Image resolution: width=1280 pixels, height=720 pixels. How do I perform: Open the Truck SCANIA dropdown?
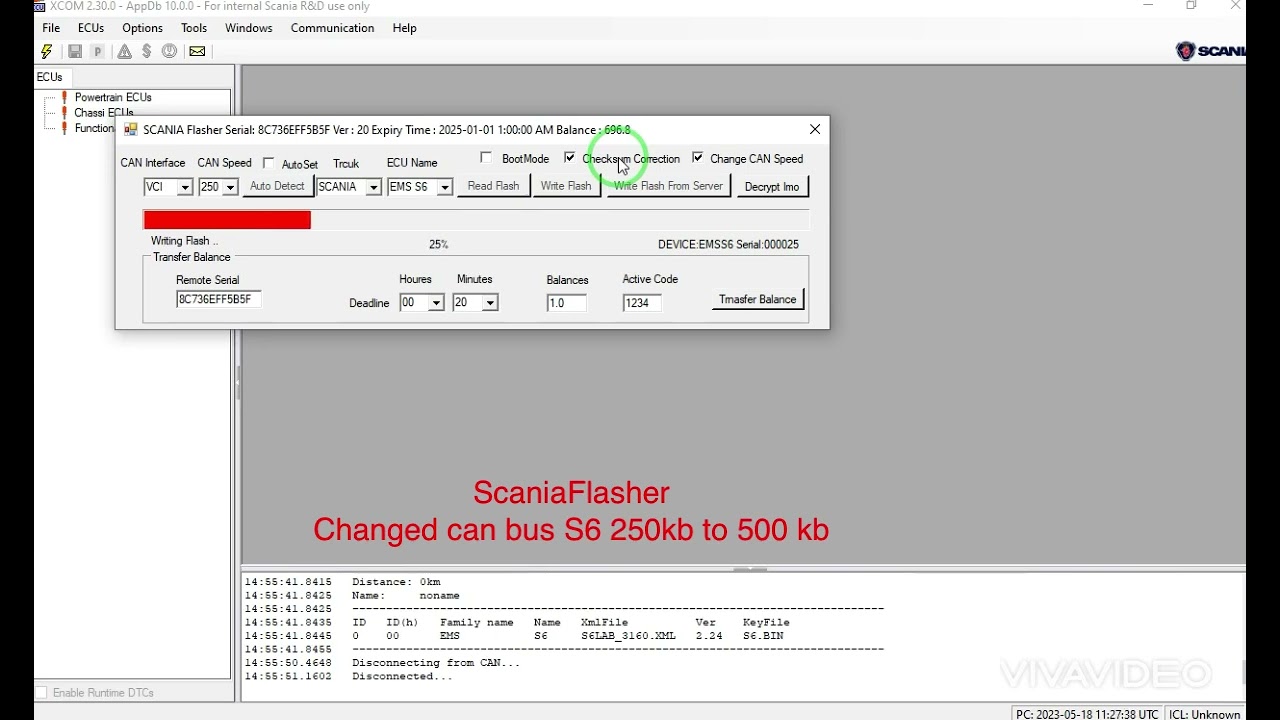click(373, 187)
